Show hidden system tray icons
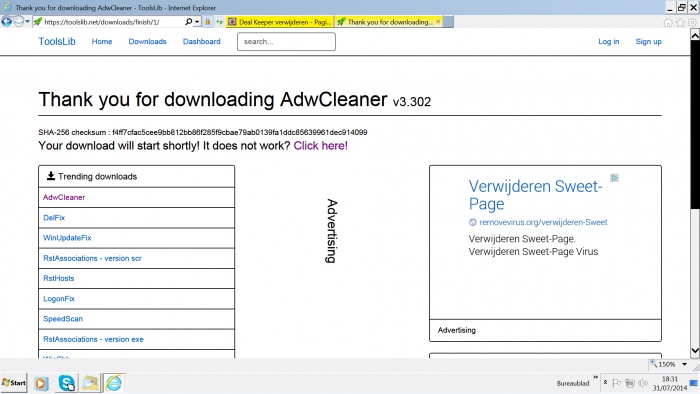700x394 pixels. [605, 382]
